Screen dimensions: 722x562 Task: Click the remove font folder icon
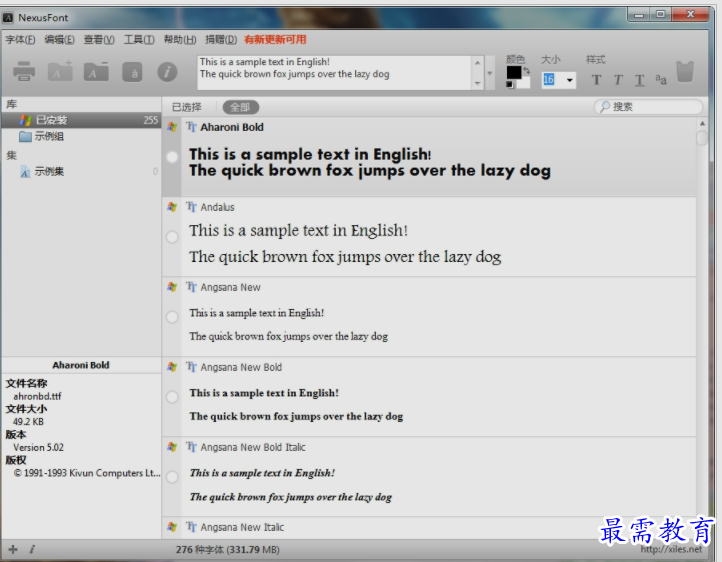[96, 71]
